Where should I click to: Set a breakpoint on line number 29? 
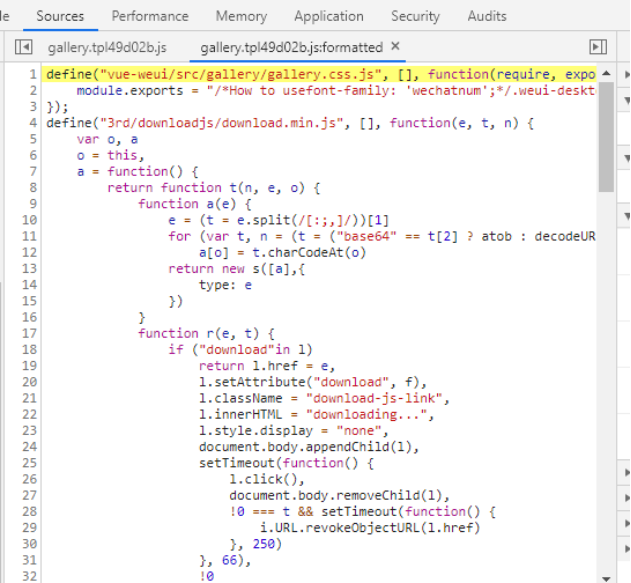(29, 528)
